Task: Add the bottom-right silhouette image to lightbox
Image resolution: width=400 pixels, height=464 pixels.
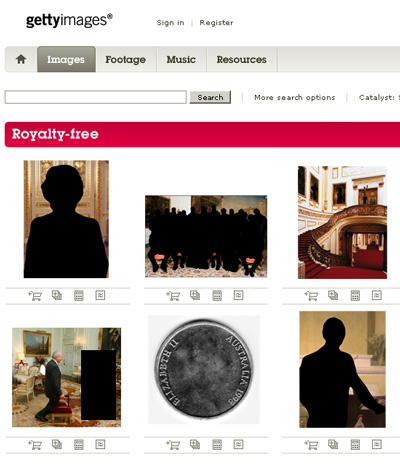Action: (x=333, y=444)
